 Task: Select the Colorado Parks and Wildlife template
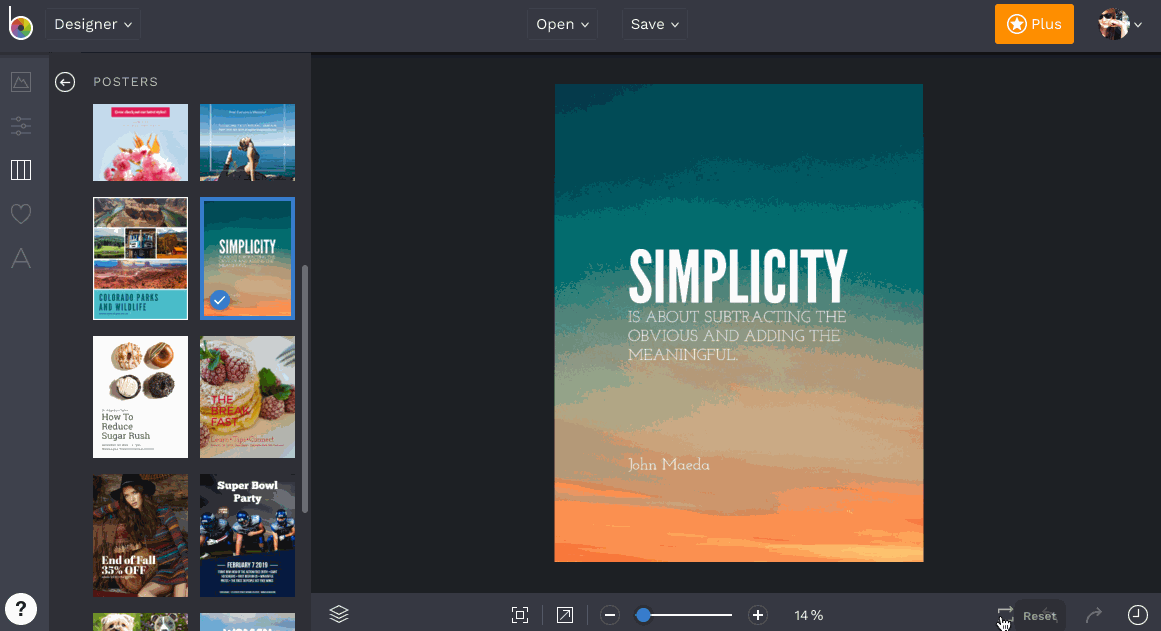tap(140, 258)
